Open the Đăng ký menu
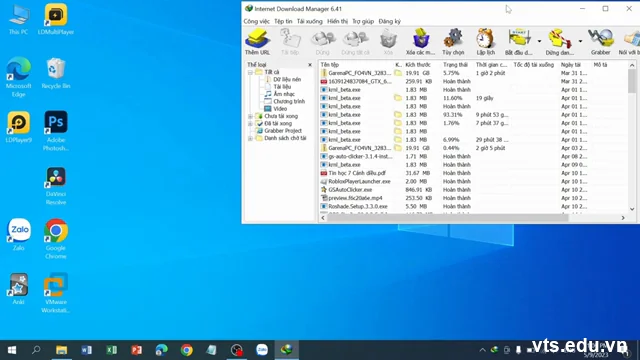Screen dimensions: 640x360 (x=389, y=21)
